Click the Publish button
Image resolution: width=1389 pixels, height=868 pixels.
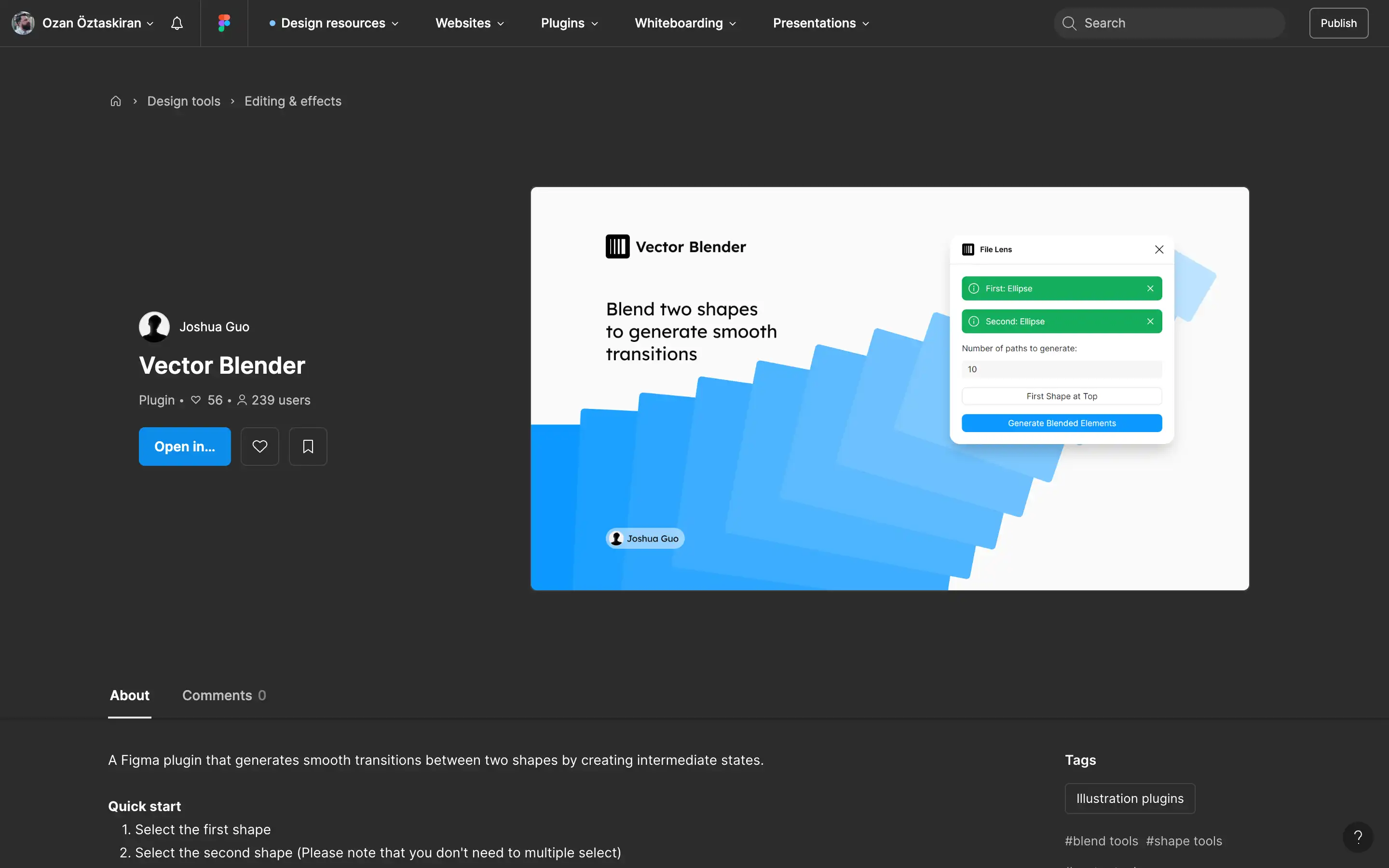click(1338, 23)
